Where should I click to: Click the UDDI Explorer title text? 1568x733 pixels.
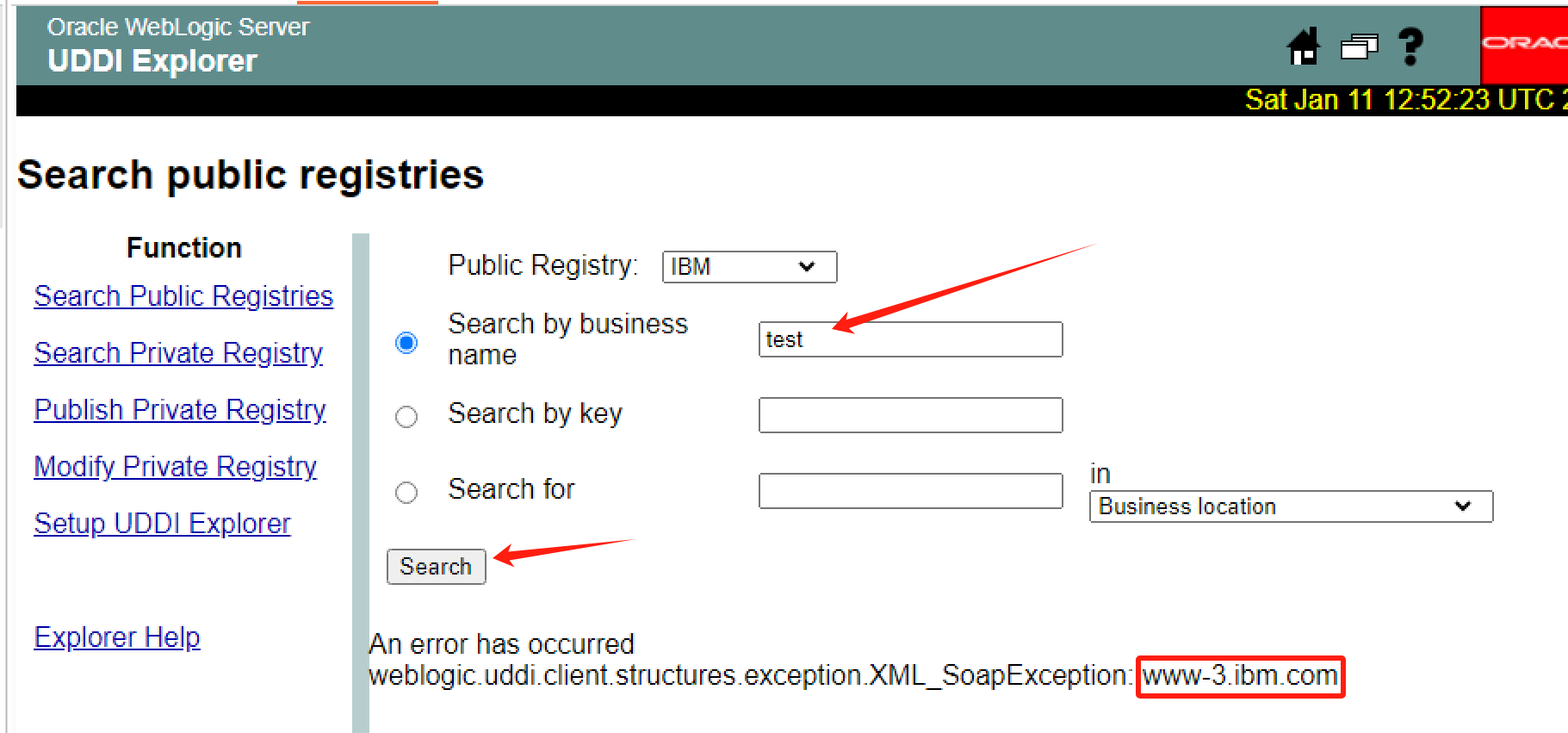click(152, 61)
